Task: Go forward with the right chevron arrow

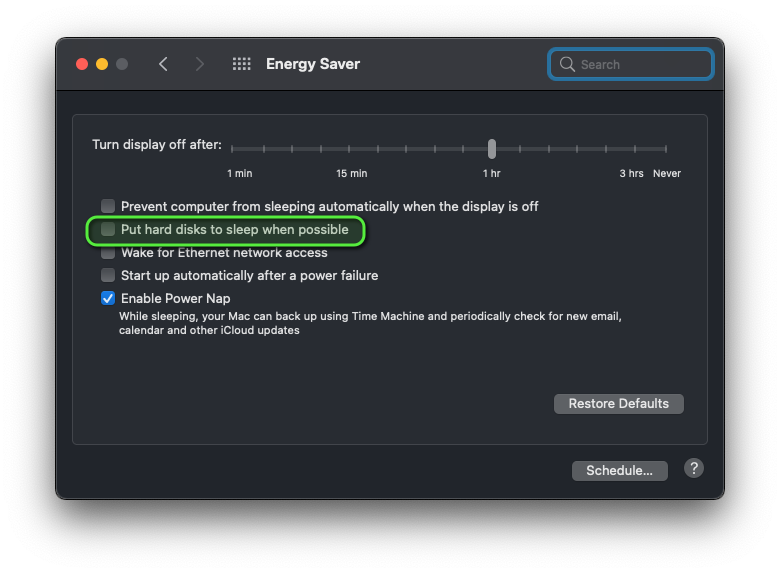Action: [199, 64]
